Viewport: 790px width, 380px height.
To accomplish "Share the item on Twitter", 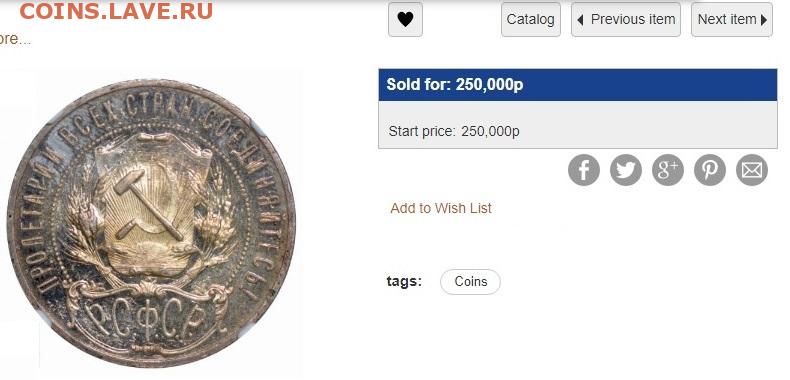I will click(626, 170).
